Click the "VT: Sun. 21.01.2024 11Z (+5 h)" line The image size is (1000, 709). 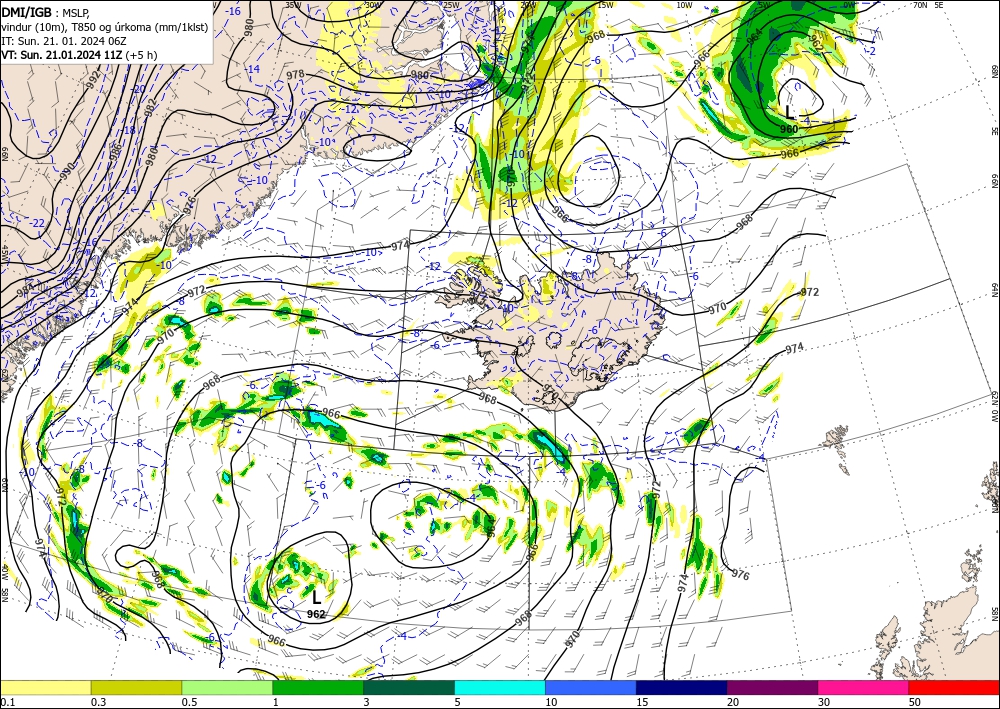coord(79,55)
